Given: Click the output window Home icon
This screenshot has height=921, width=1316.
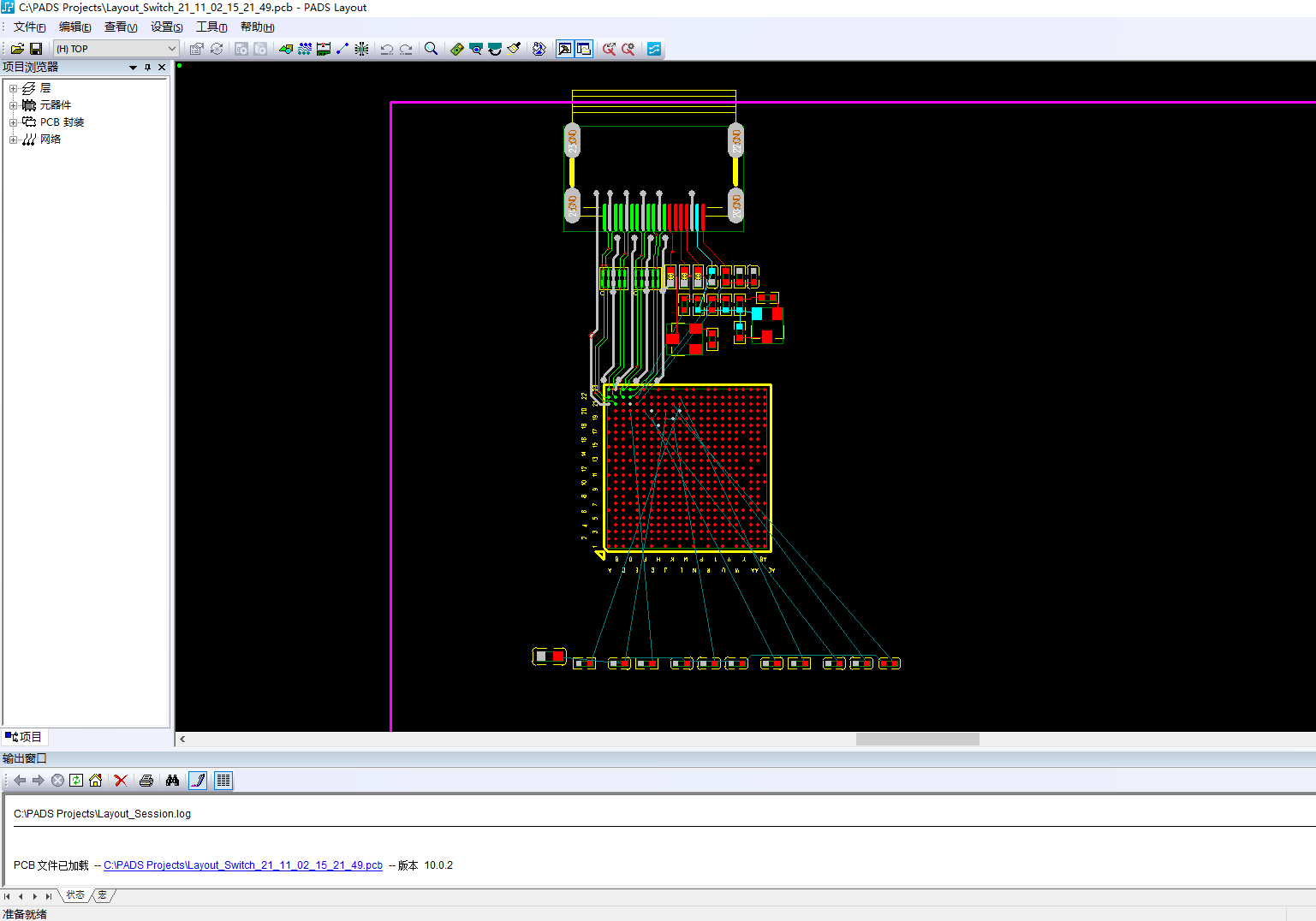Looking at the screenshot, I should [x=95, y=781].
